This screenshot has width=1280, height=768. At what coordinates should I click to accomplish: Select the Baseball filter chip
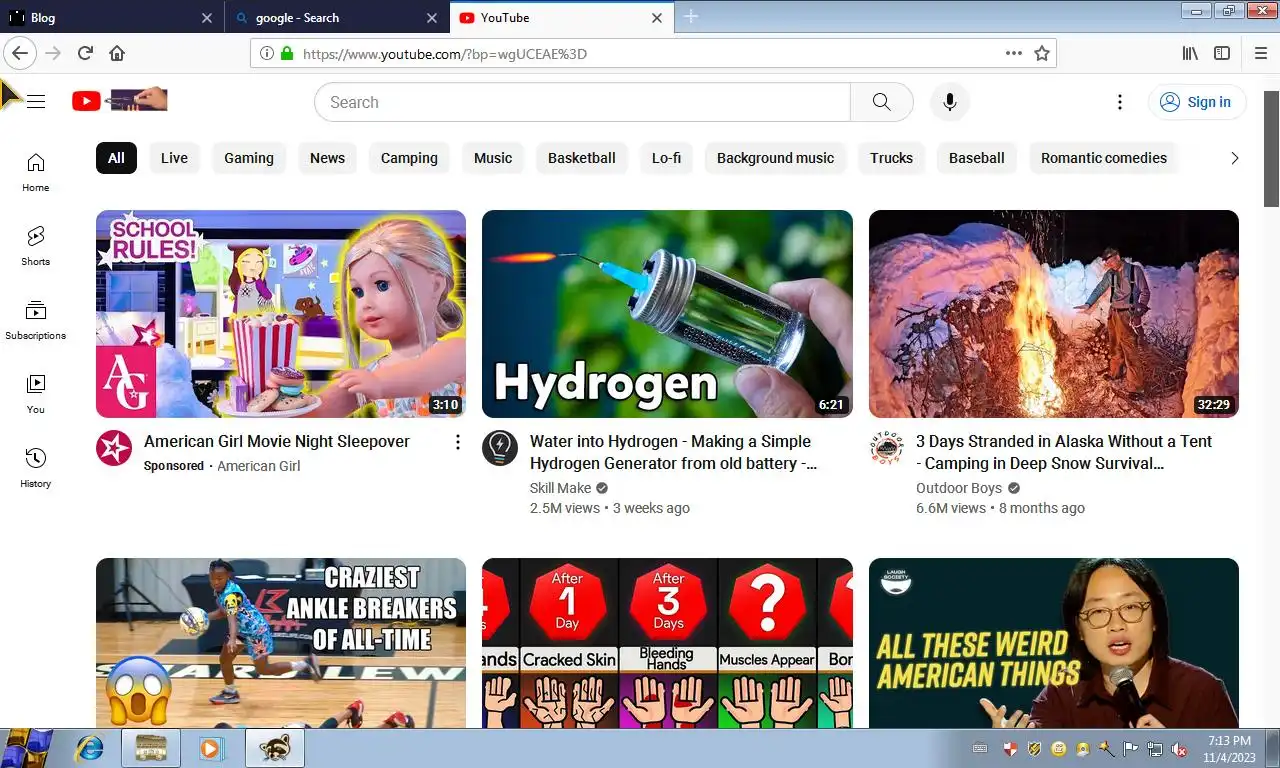pos(977,158)
